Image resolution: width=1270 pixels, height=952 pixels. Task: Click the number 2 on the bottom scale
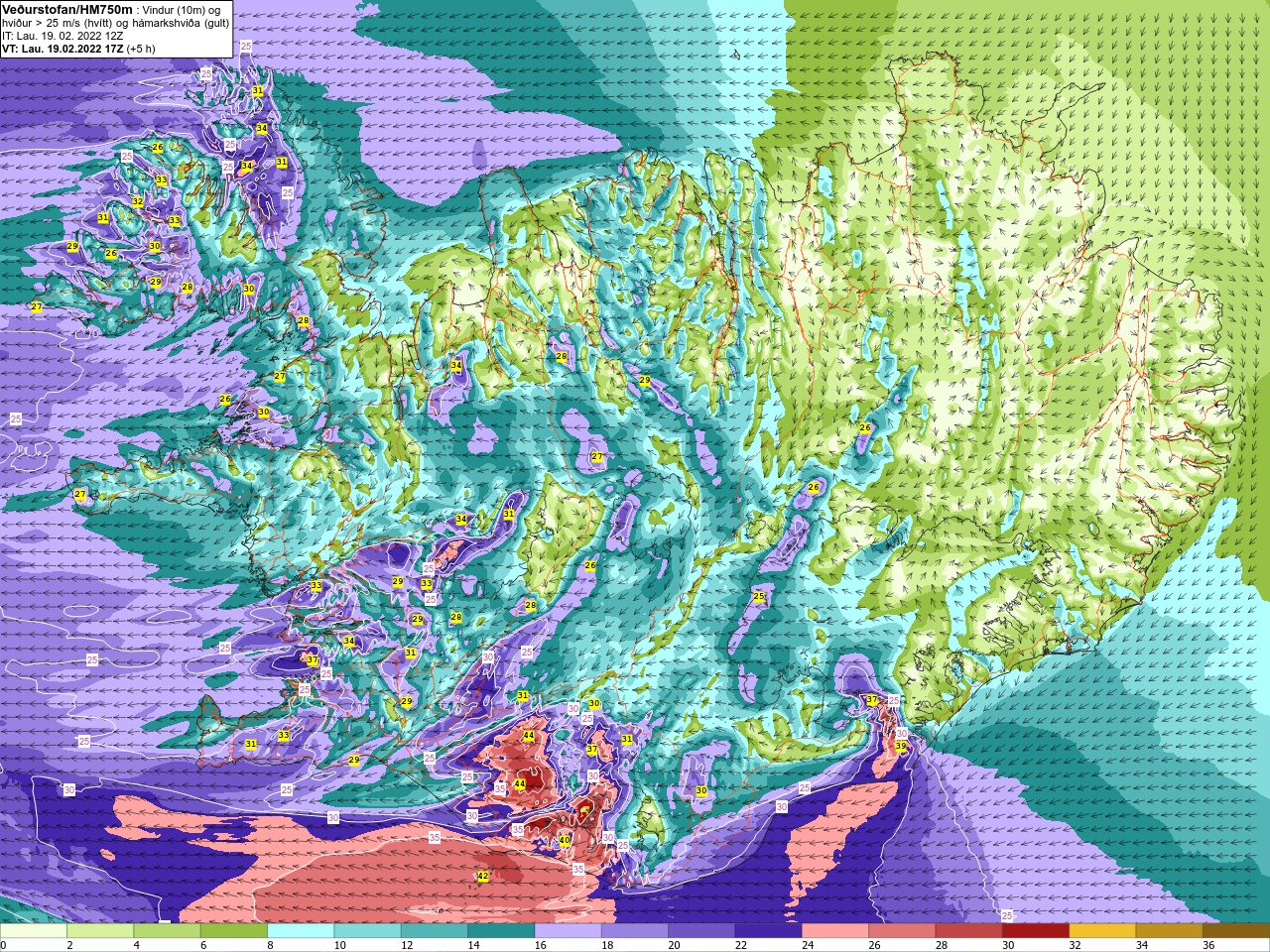[x=69, y=945]
